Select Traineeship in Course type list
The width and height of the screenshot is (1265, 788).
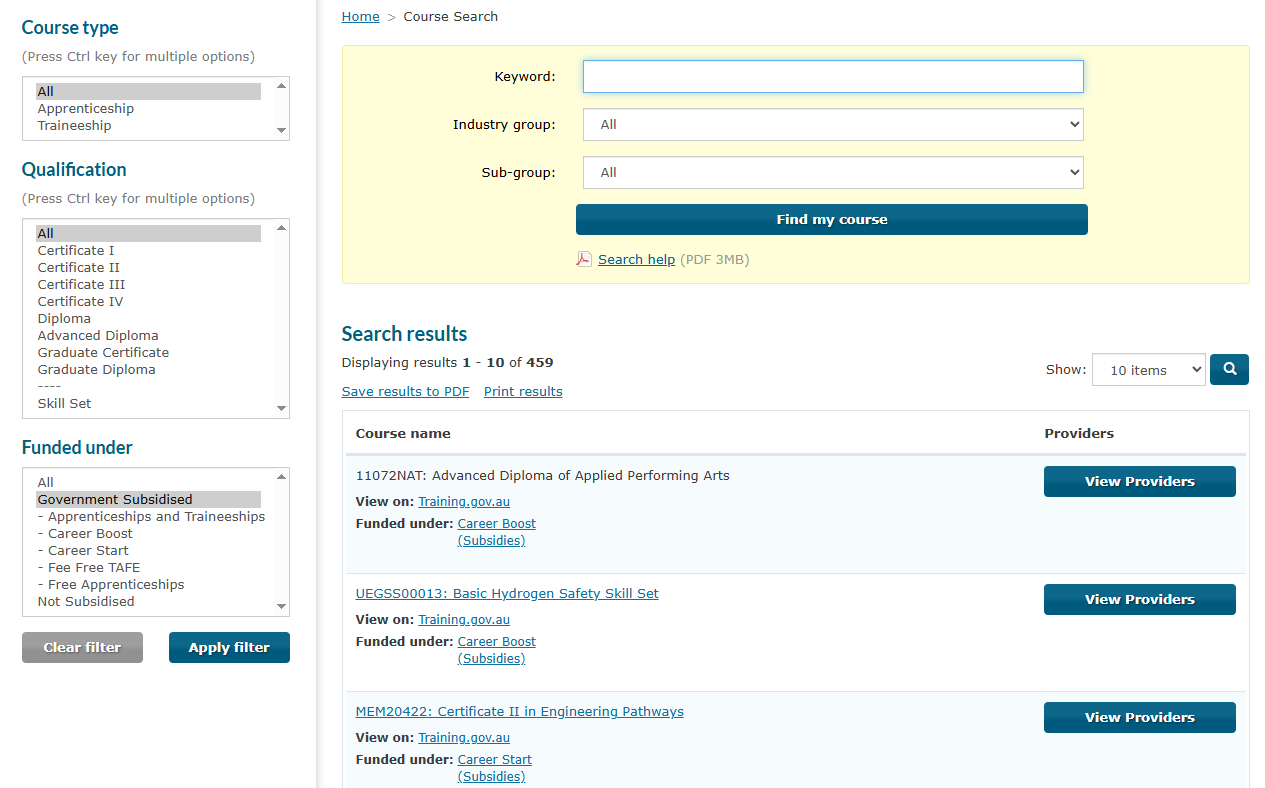click(x=149, y=126)
